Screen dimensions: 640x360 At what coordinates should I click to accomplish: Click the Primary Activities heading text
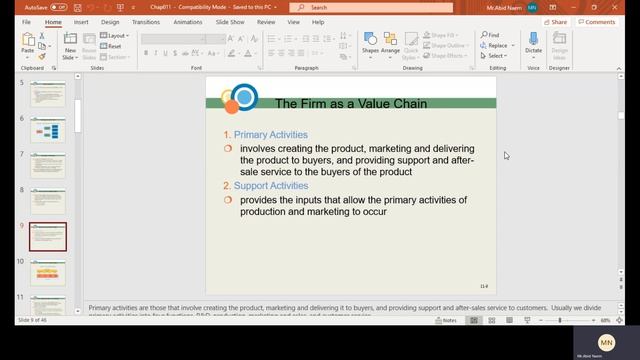pyautogui.click(x=271, y=135)
